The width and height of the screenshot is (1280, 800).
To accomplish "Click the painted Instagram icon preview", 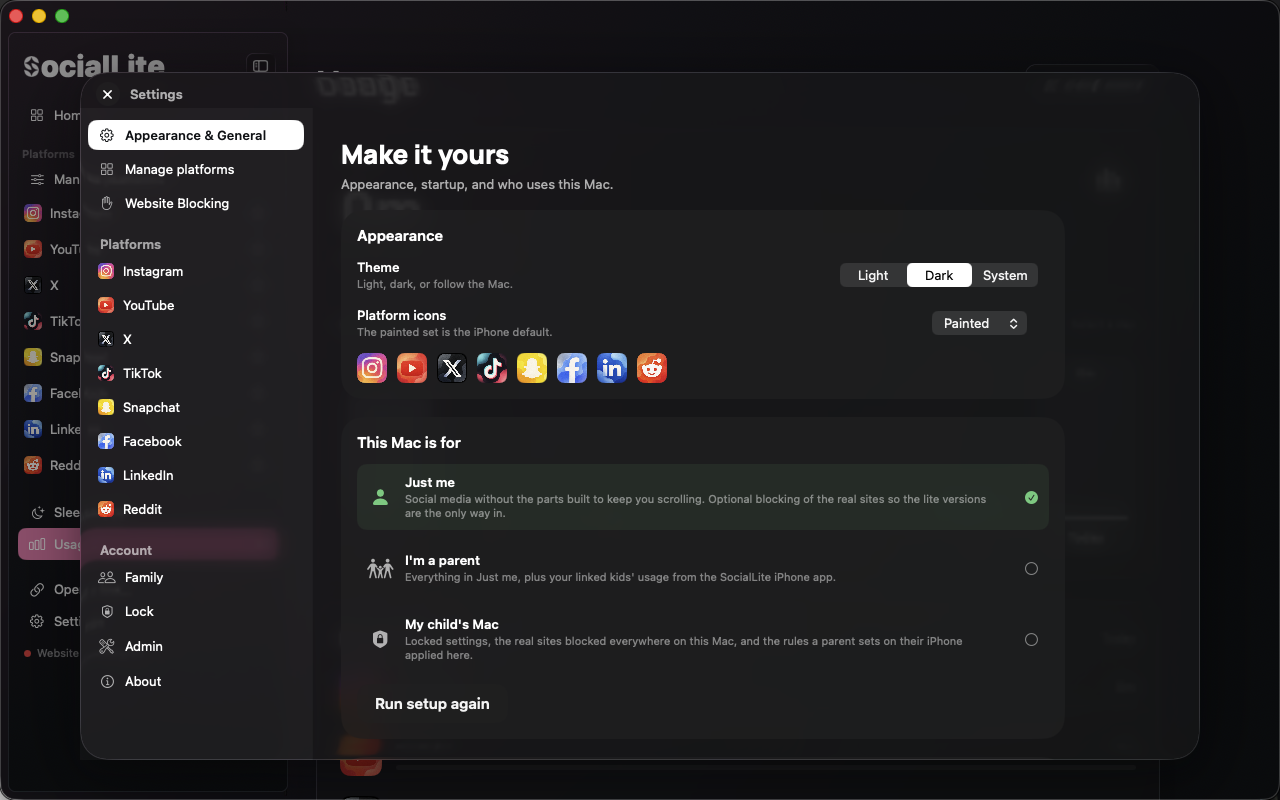I will pyautogui.click(x=372, y=368).
